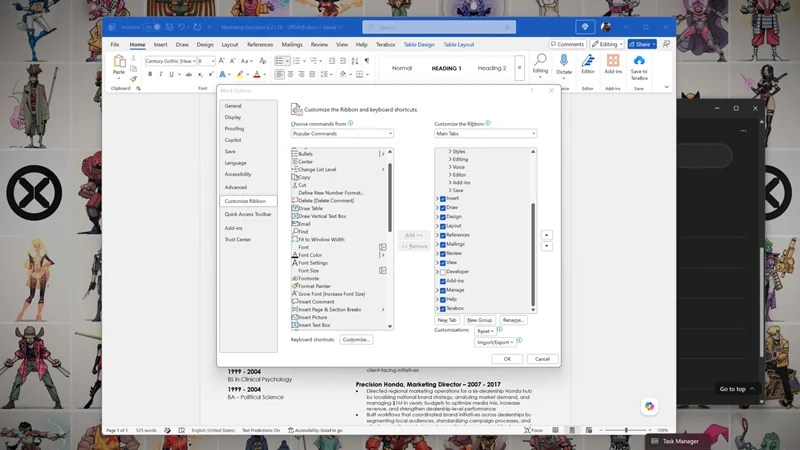This screenshot has height=450, width=800.
Task: Click the Superscript icon
Action: coord(211,74)
